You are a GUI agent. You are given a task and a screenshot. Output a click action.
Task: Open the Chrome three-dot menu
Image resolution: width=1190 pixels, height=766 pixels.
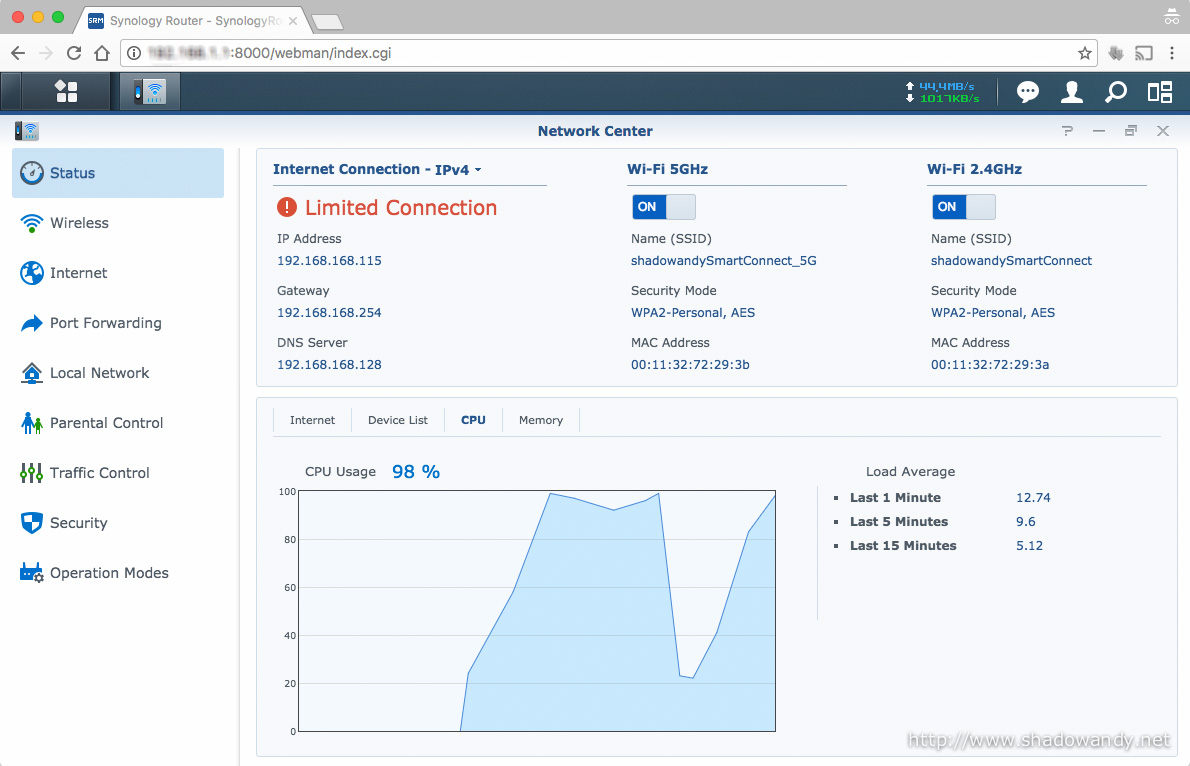pyautogui.click(x=1171, y=53)
